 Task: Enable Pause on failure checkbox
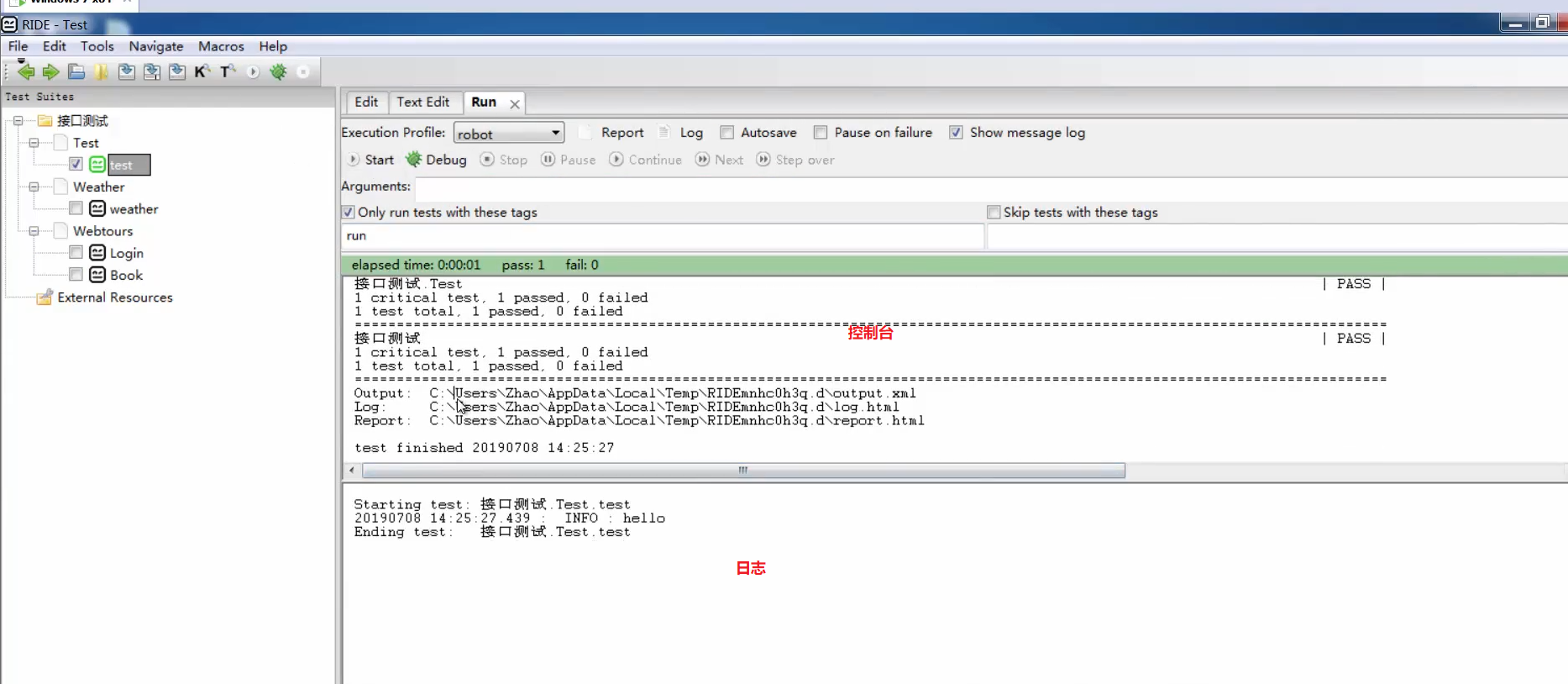coord(821,132)
